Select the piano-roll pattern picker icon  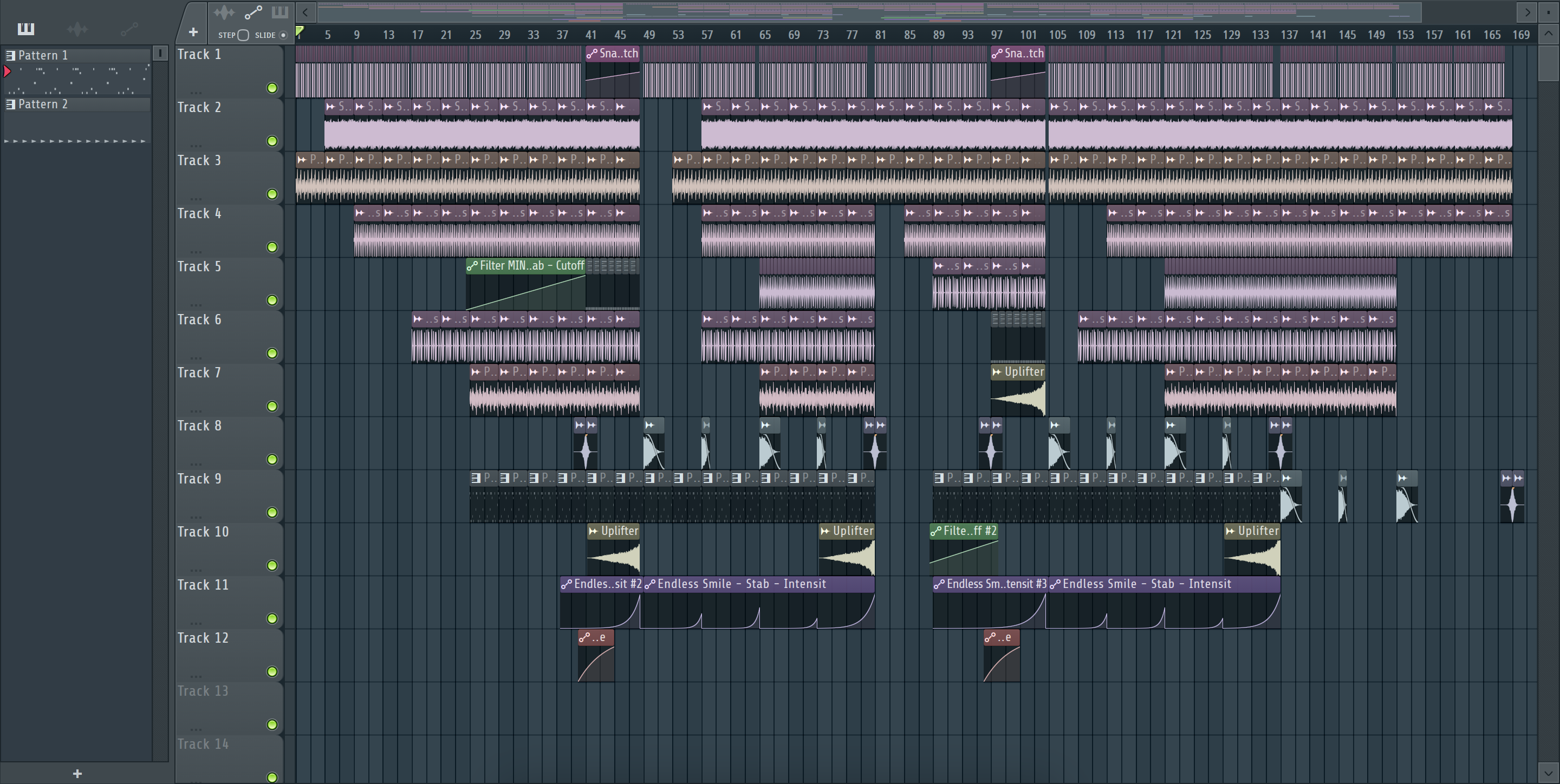(26, 29)
